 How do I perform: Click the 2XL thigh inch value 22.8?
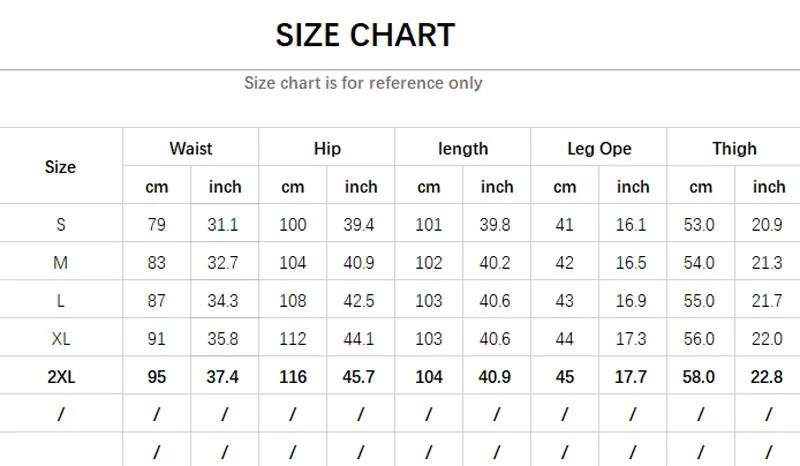coord(767,377)
